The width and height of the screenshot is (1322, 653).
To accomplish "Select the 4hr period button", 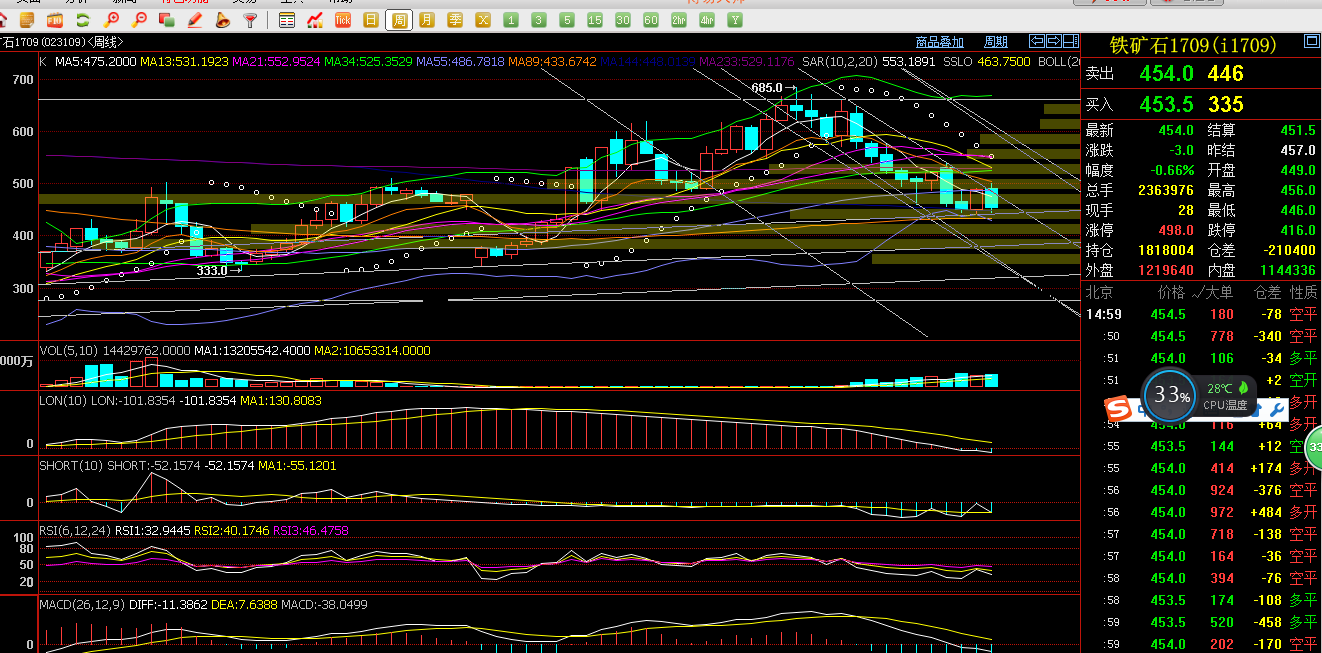I will [x=707, y=20].
